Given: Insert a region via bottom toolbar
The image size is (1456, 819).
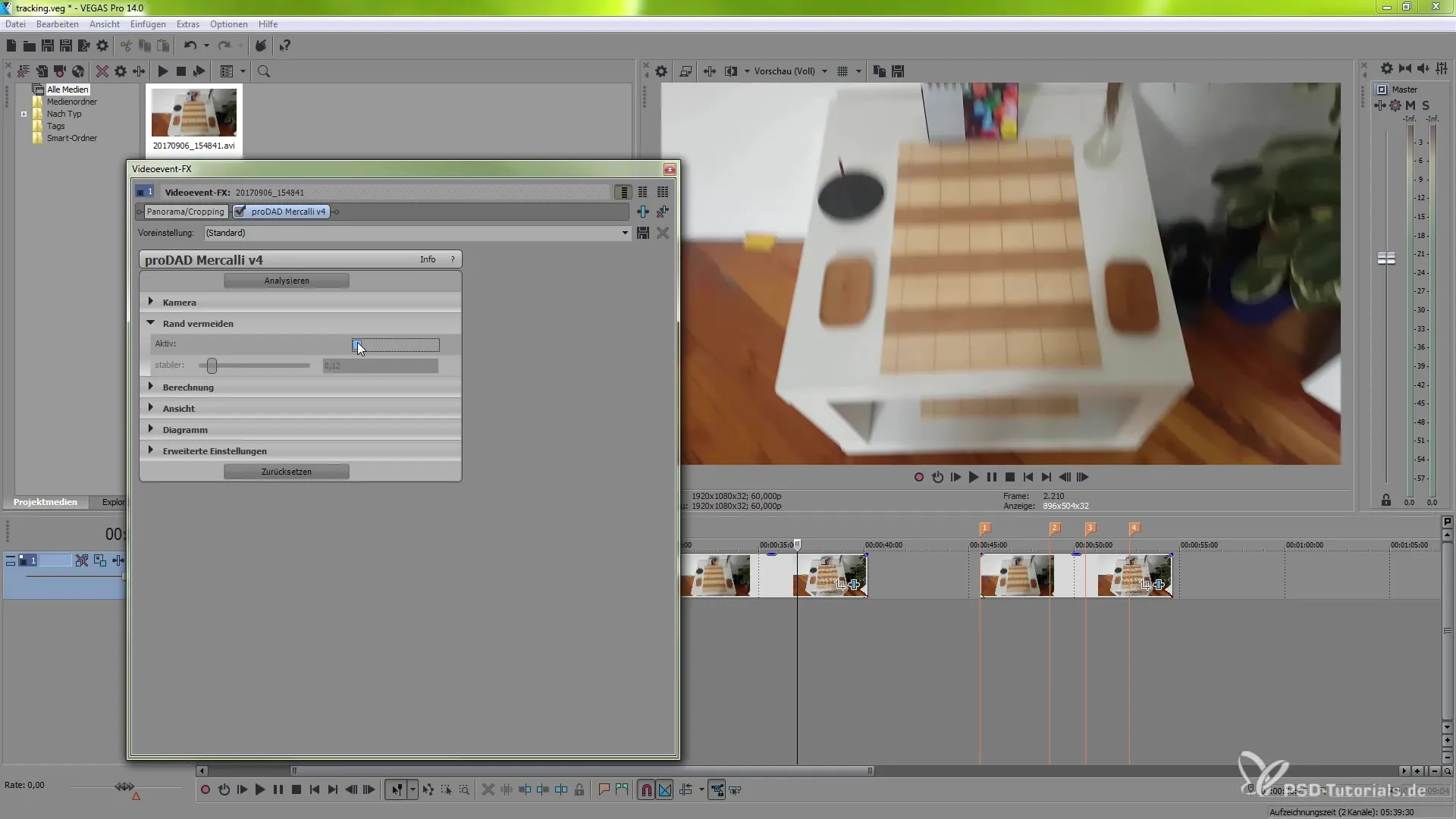Looking at the screenshot, I should [x=623, y=790].
